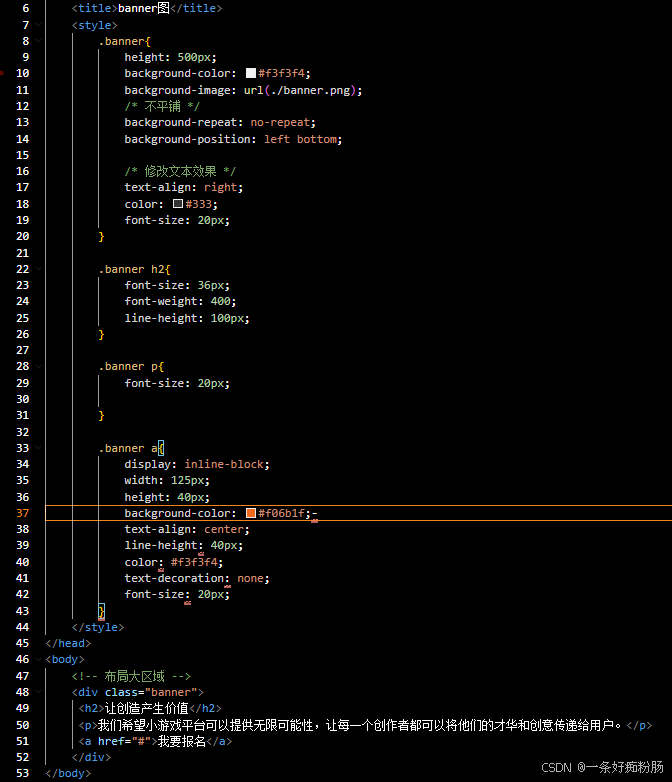Click the yellow closing brace on line 20
Viewport: 672px width, 782px height.
click(x=101, y=236)
